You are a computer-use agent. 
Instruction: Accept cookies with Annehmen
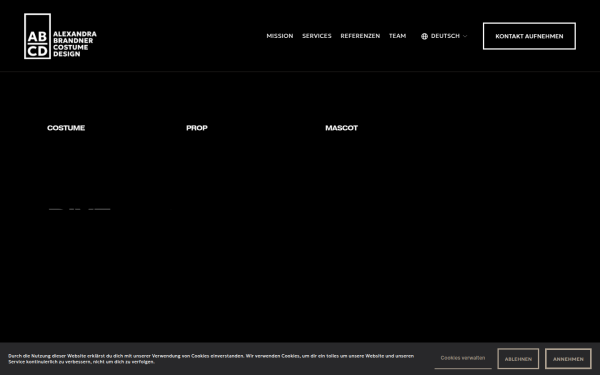click(568, 359)
